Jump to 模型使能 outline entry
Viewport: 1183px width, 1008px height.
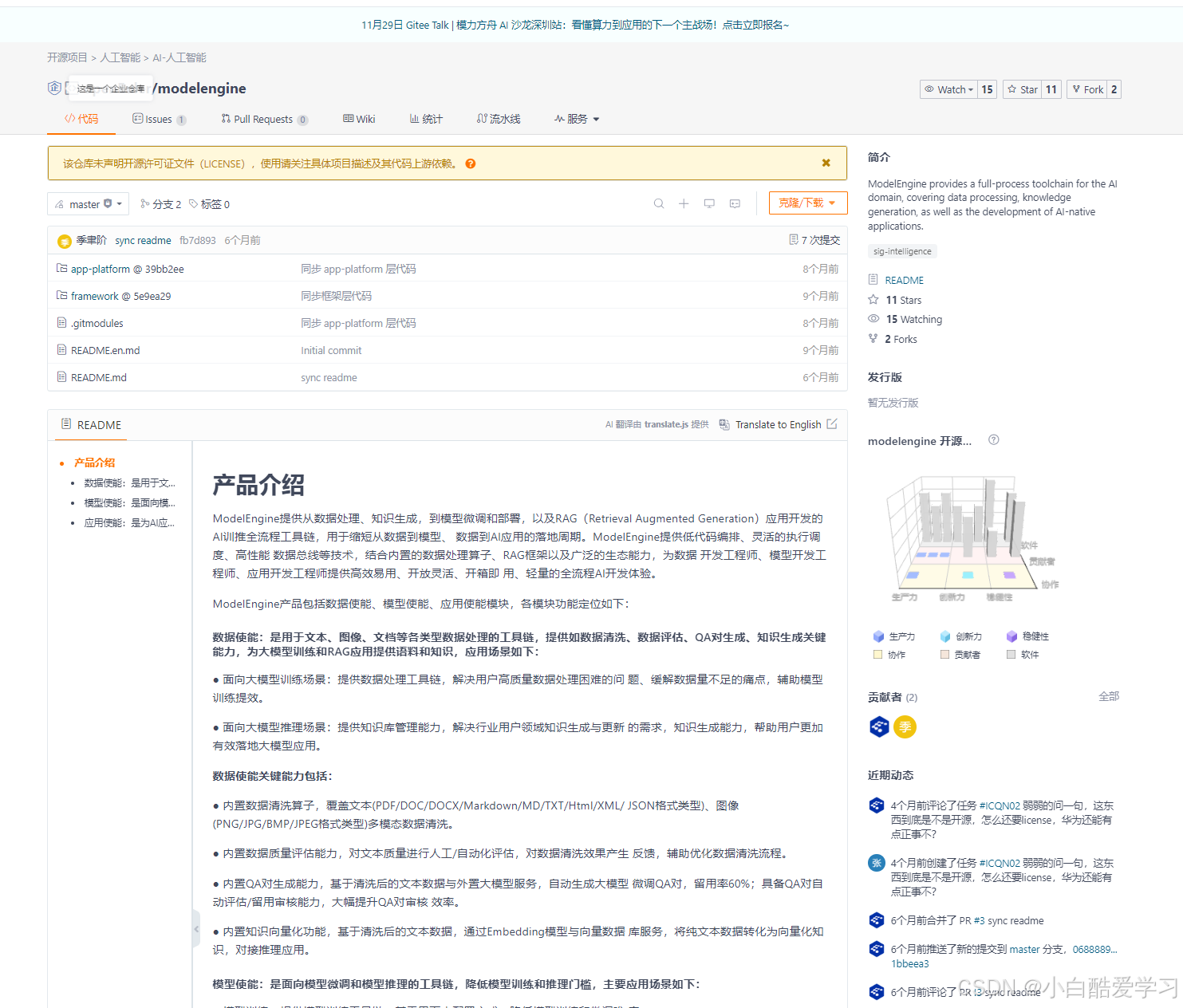[129, 502]
